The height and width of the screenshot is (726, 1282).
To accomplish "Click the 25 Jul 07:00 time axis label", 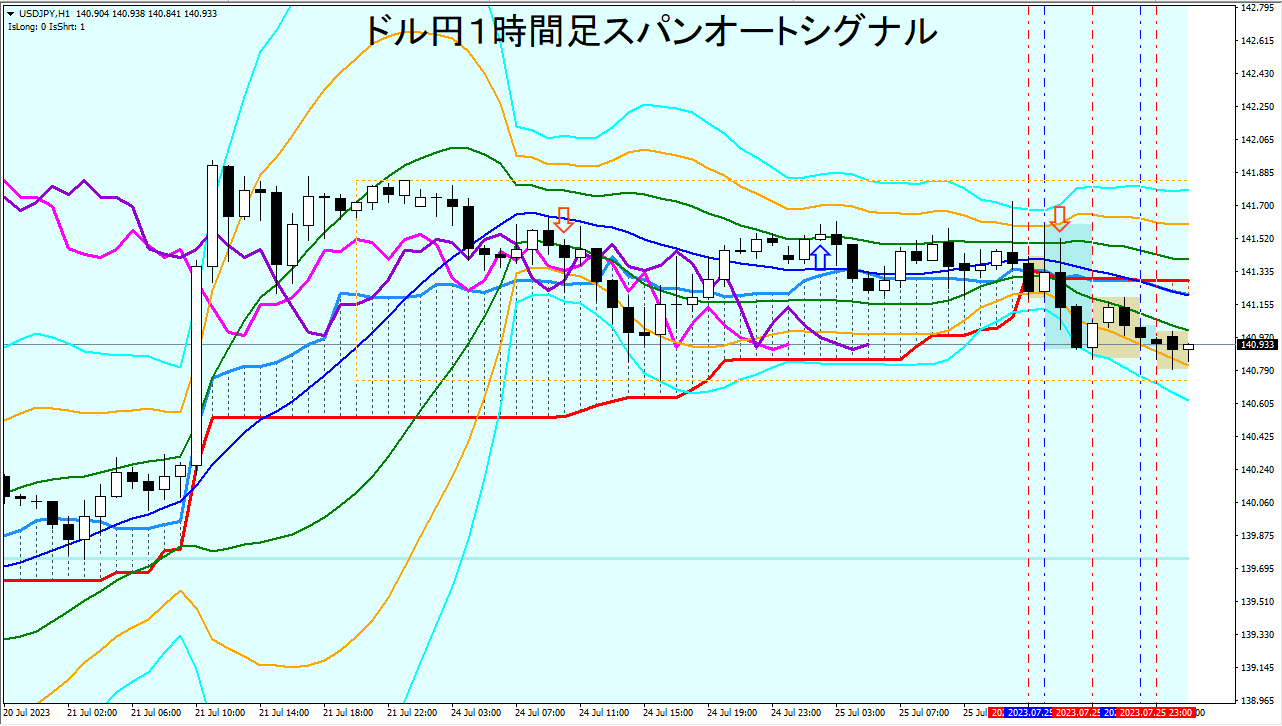I will pyautogui.click(x=924, y=713).
